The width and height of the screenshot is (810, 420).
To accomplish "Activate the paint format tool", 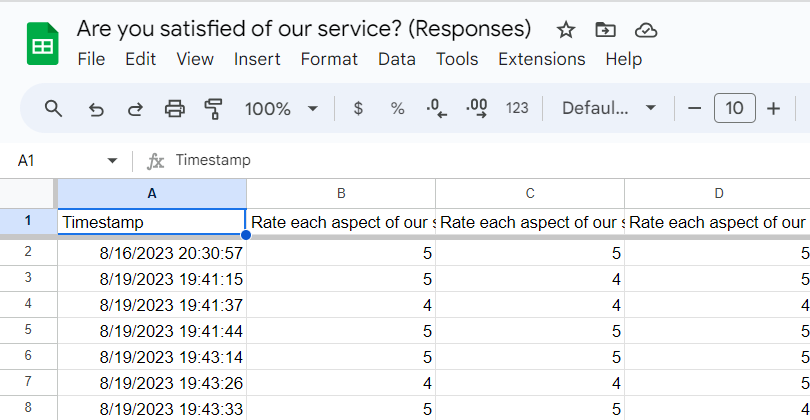I will [x=213, y=108].
